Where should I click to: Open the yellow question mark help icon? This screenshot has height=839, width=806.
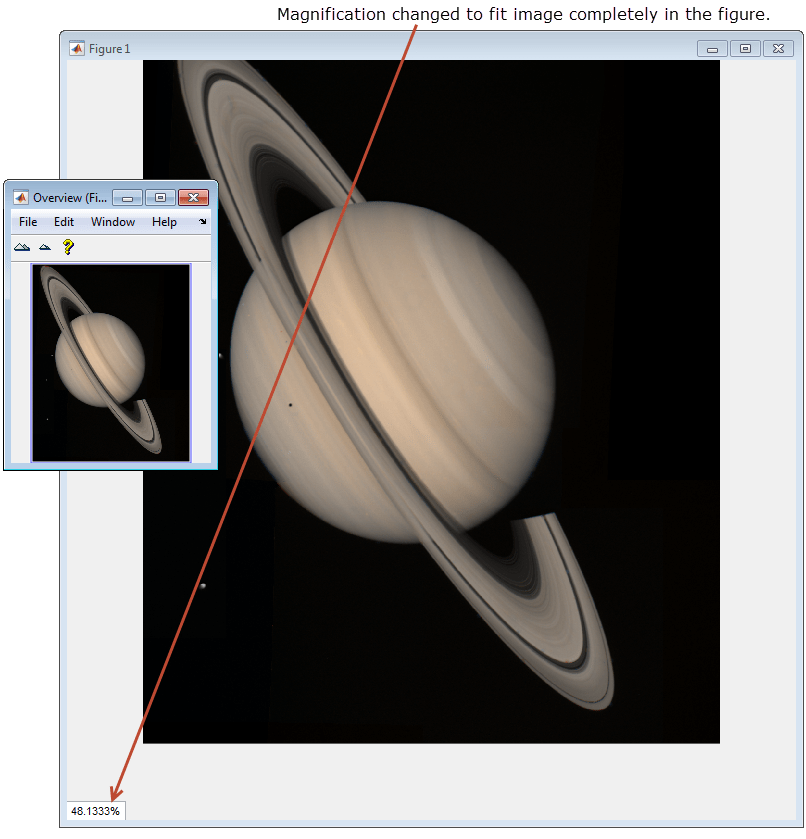(68, 247)
